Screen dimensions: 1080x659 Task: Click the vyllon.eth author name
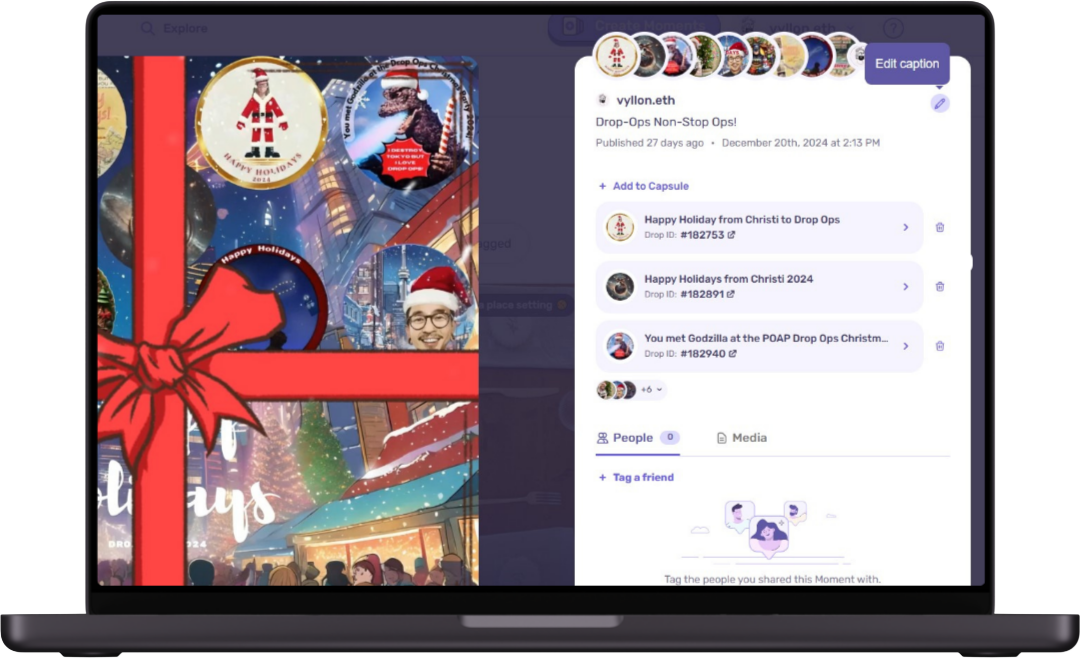click(648, 100)
